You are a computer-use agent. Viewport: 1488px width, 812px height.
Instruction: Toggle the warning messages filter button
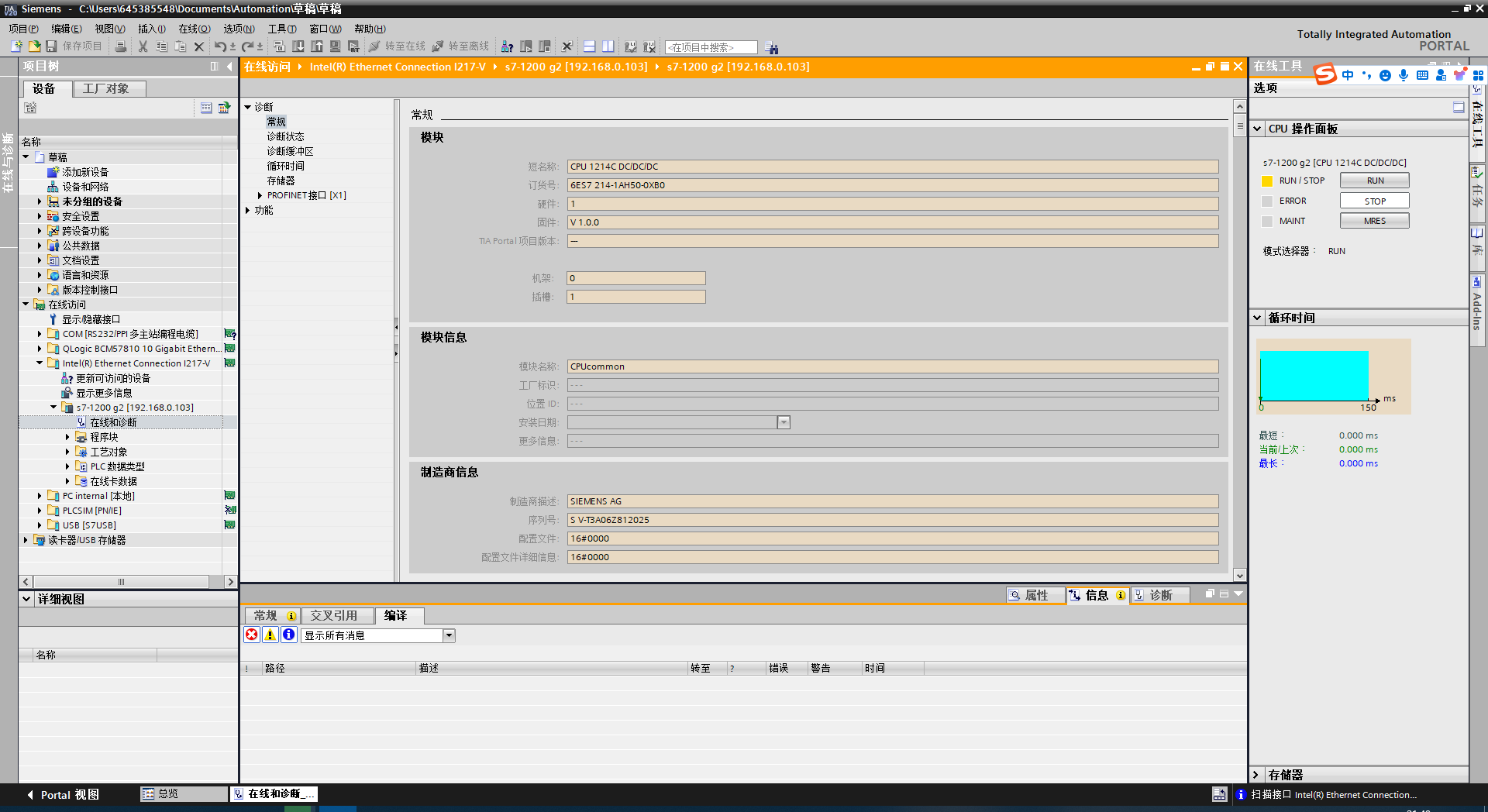click(270, 635)
